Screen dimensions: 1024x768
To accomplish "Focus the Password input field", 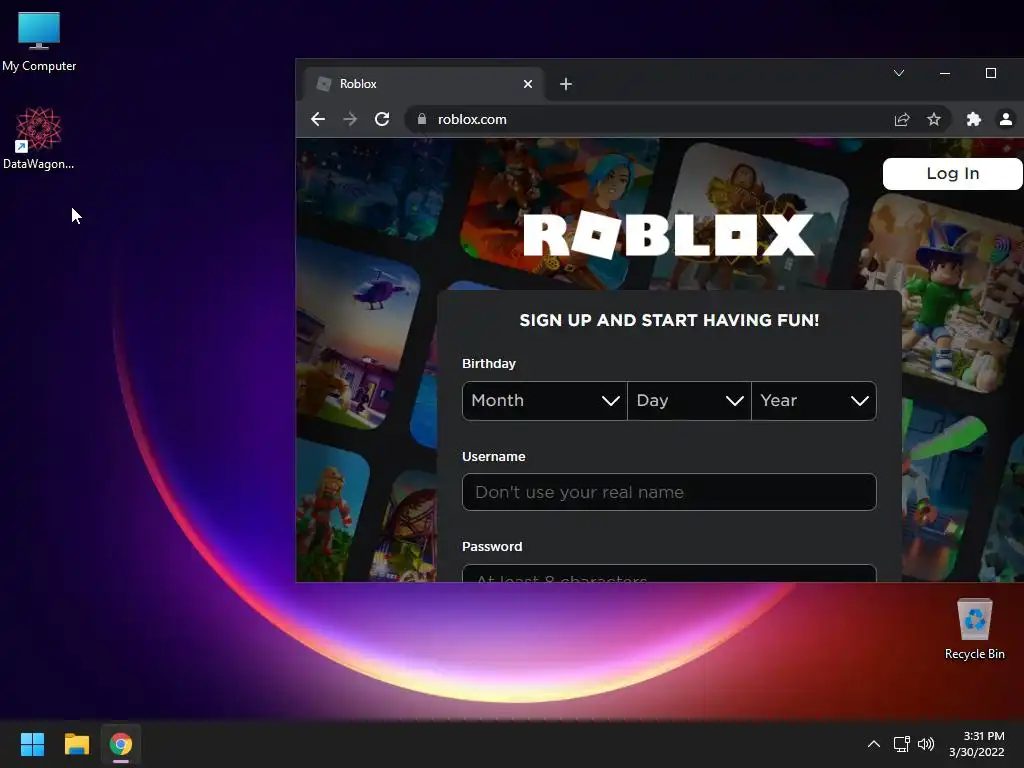I will [x=669, y=573].
